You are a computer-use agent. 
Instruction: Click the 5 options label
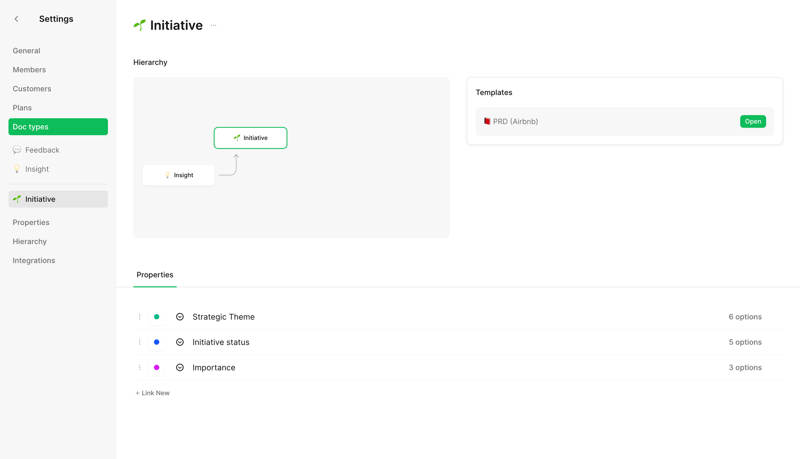[745, 342]
